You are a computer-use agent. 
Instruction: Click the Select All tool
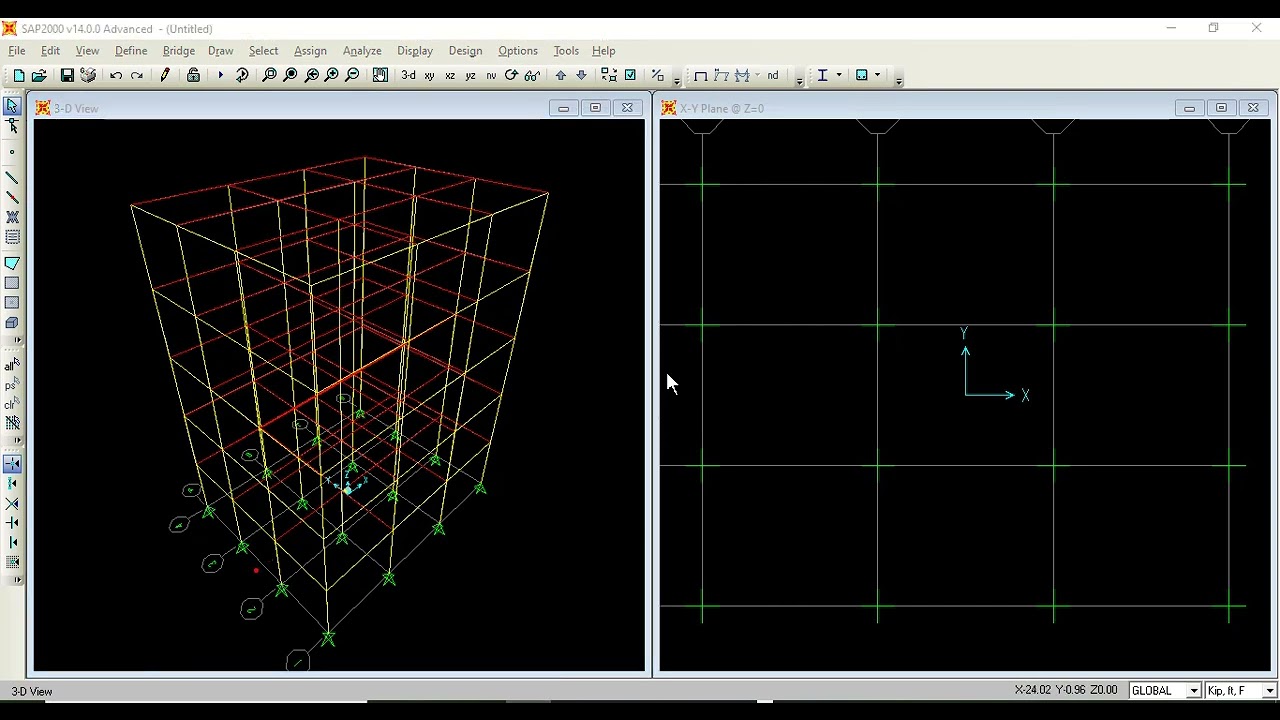coord(12,365)
